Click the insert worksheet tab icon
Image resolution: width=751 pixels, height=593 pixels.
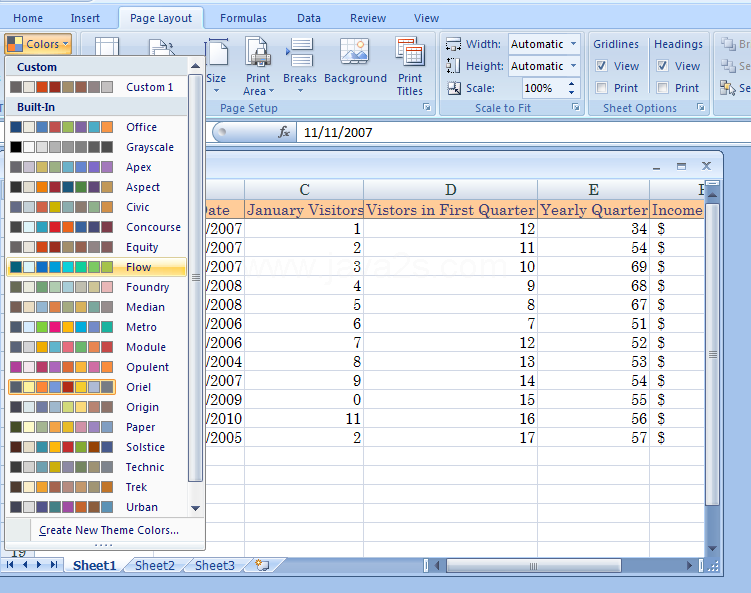[262, 565]
